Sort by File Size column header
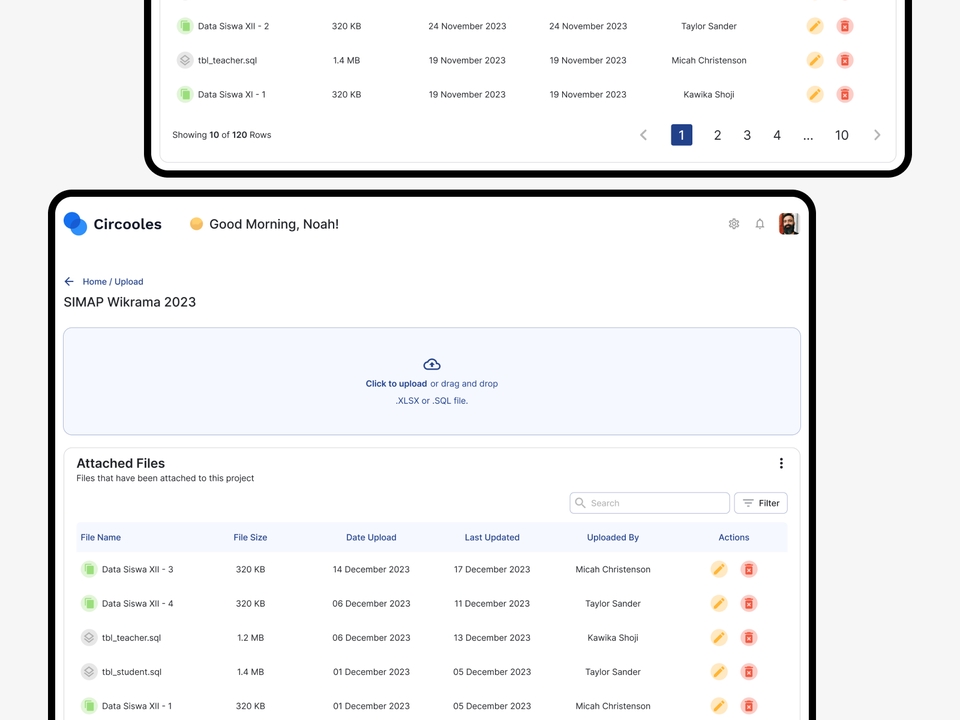 (x=250, y=538)
